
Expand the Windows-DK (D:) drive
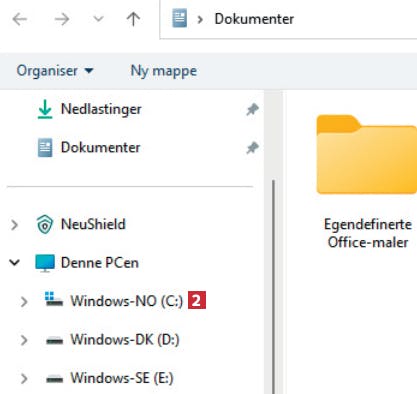coord(24,340)
